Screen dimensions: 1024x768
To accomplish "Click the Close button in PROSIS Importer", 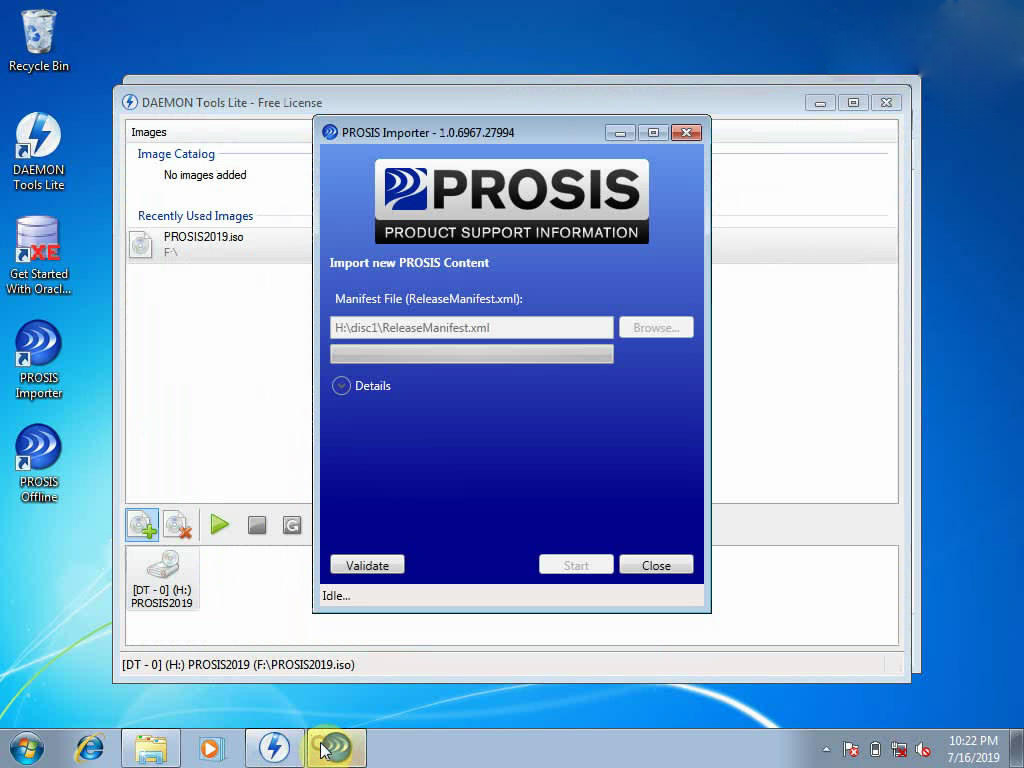I will 656,565.
